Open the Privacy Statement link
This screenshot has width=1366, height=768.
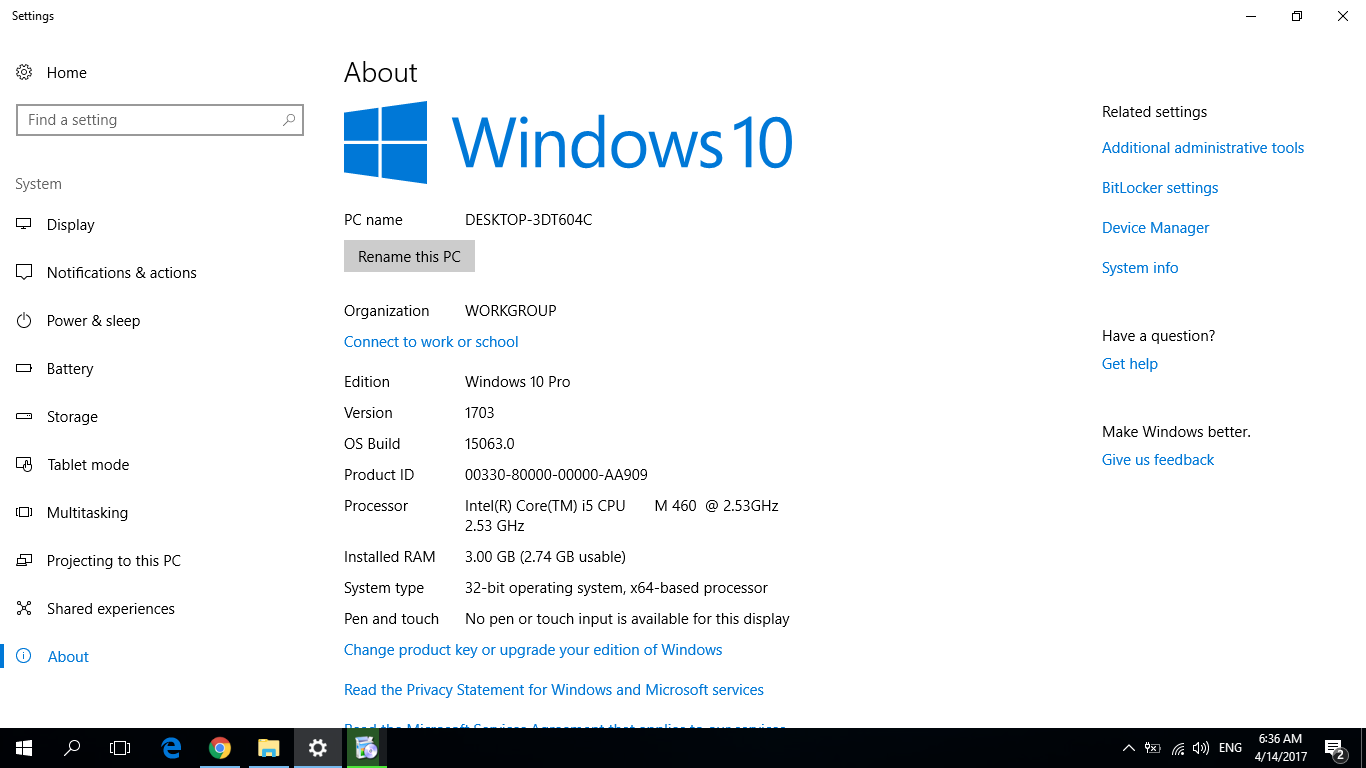coord(554,690)
